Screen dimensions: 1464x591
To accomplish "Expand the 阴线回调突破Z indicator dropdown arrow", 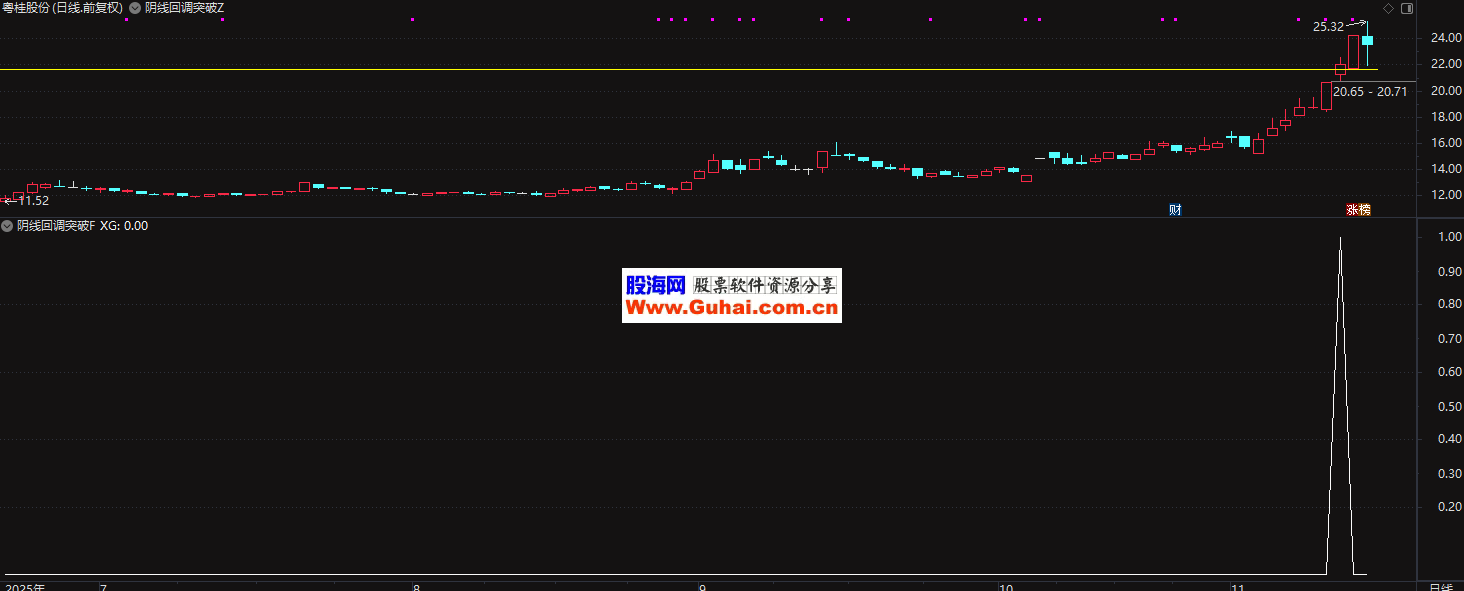I will [135, 8].
